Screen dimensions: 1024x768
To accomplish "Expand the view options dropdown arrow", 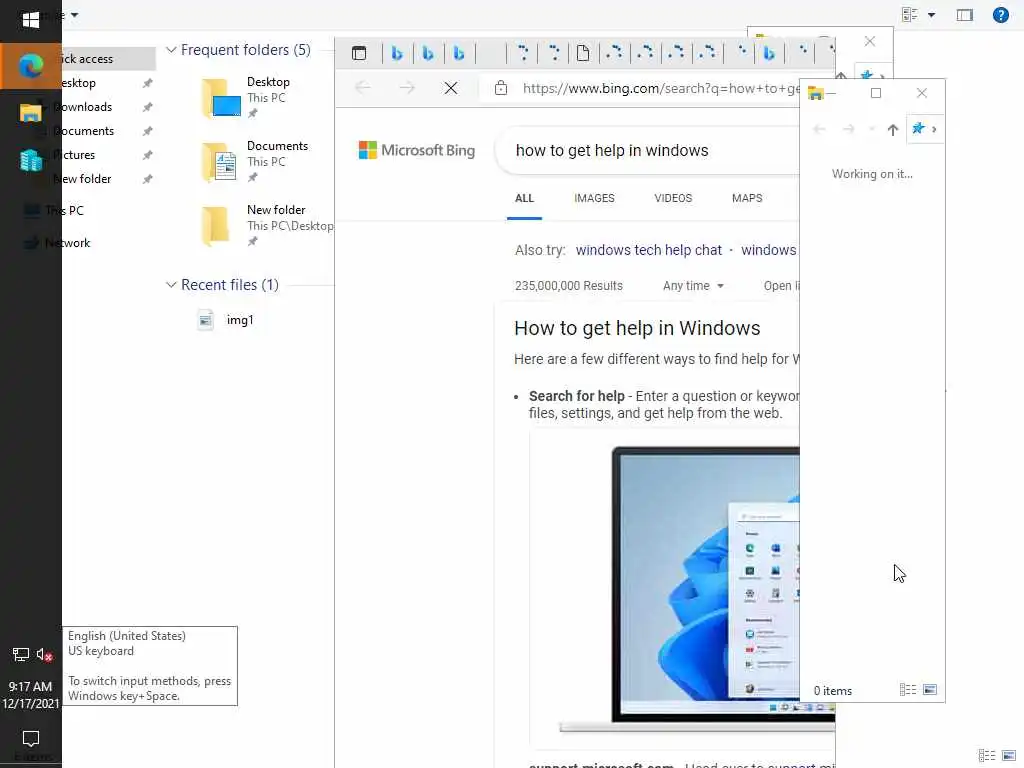I will click(x=931, y=15).
